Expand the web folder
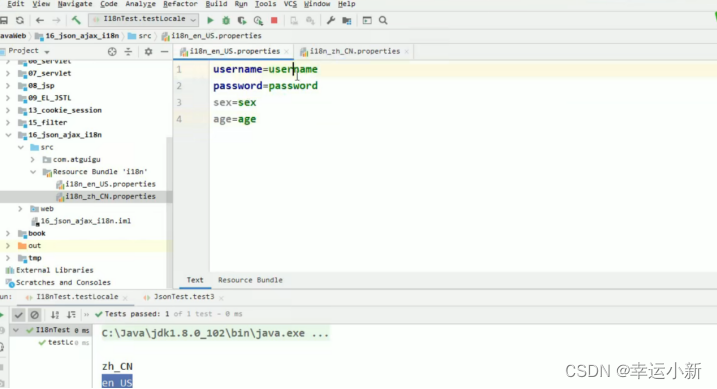The image size is (717, 389). (x=20, y=208)
